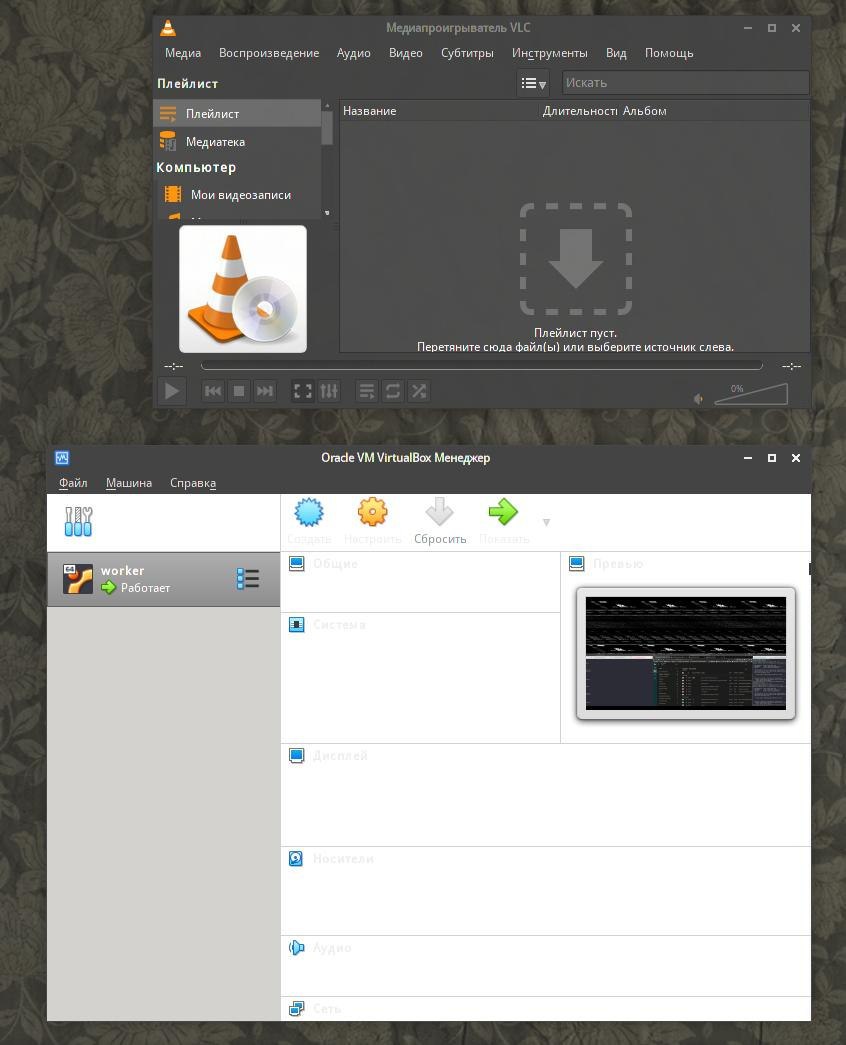846x1045 pixels.
Task: Click the Превью section icon
Action: (x=577, y=563)
